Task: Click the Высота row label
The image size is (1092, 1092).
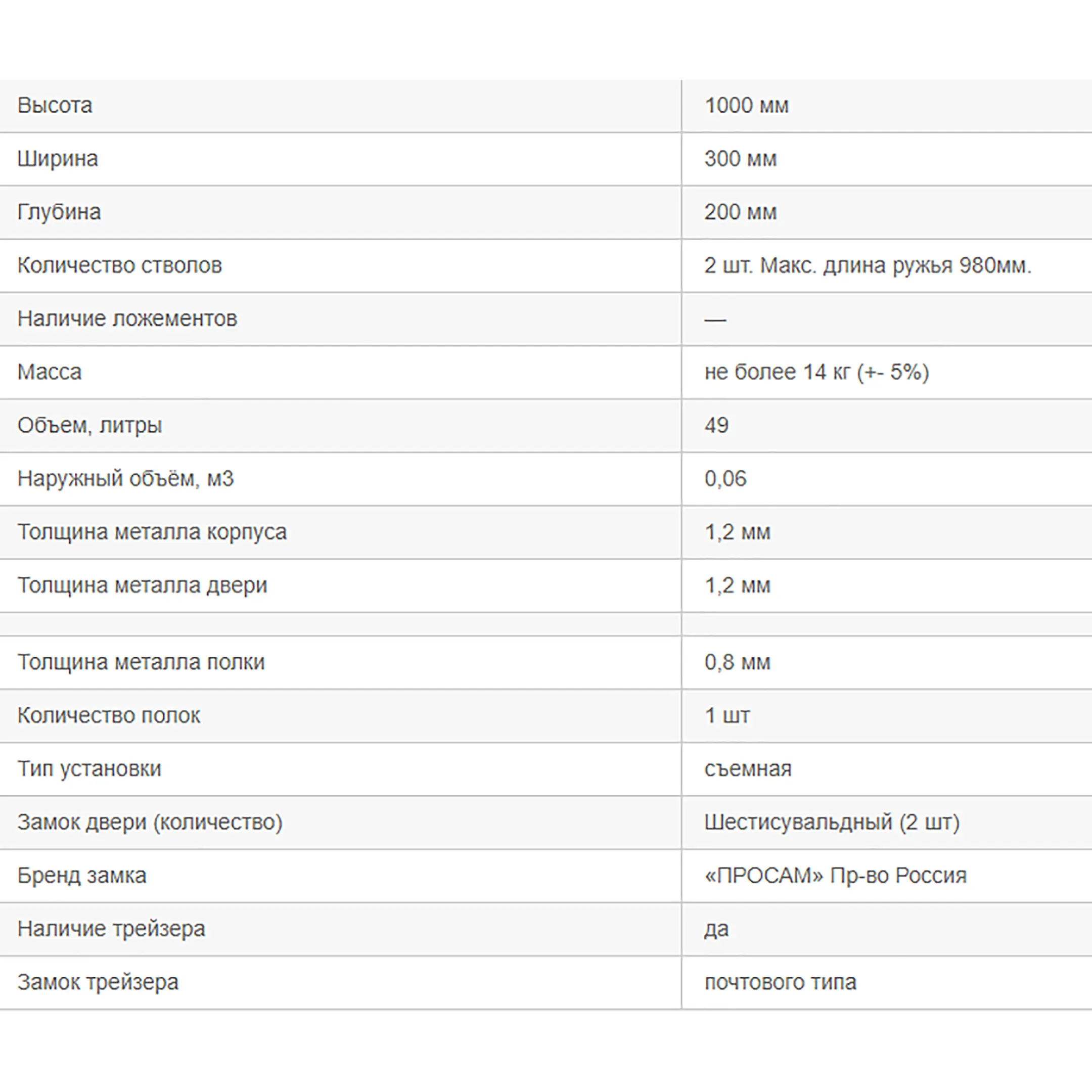Action: (x=55, y=106)
